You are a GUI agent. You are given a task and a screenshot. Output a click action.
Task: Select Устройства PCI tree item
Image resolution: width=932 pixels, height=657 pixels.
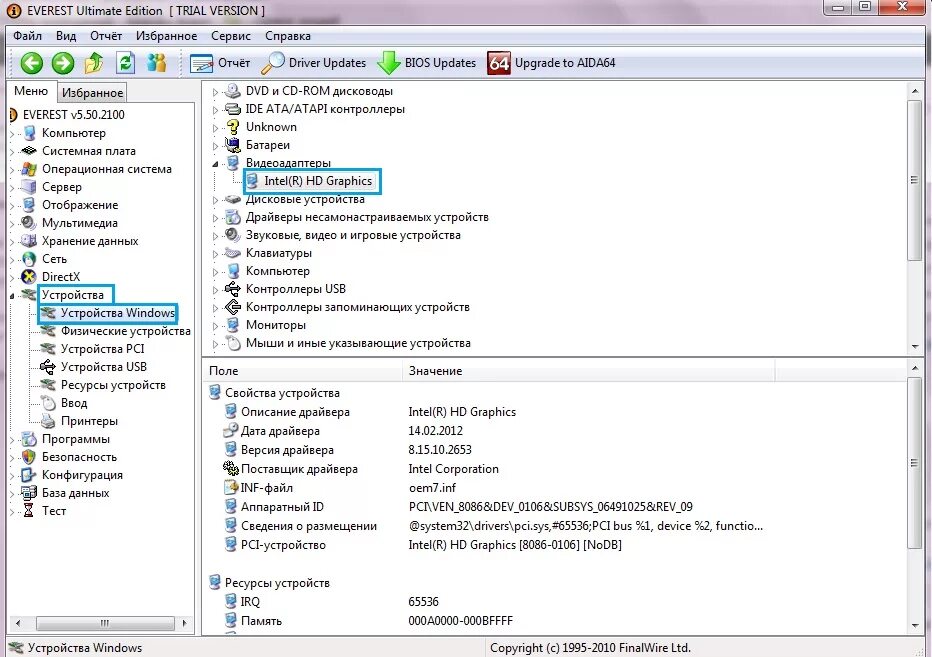[102, 349]
